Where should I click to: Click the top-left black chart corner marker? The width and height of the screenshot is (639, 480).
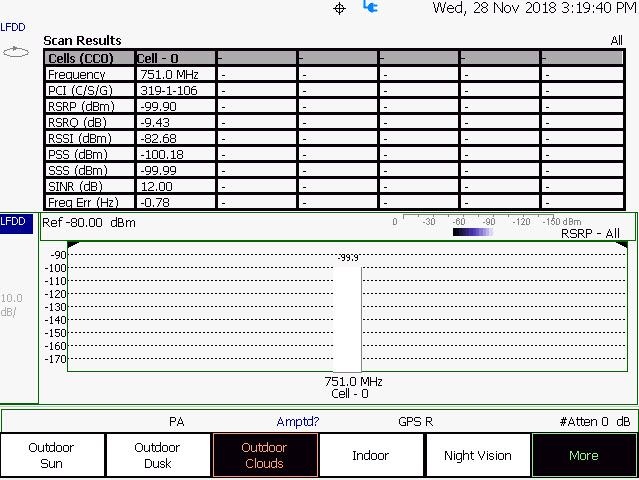click(73, 244)
